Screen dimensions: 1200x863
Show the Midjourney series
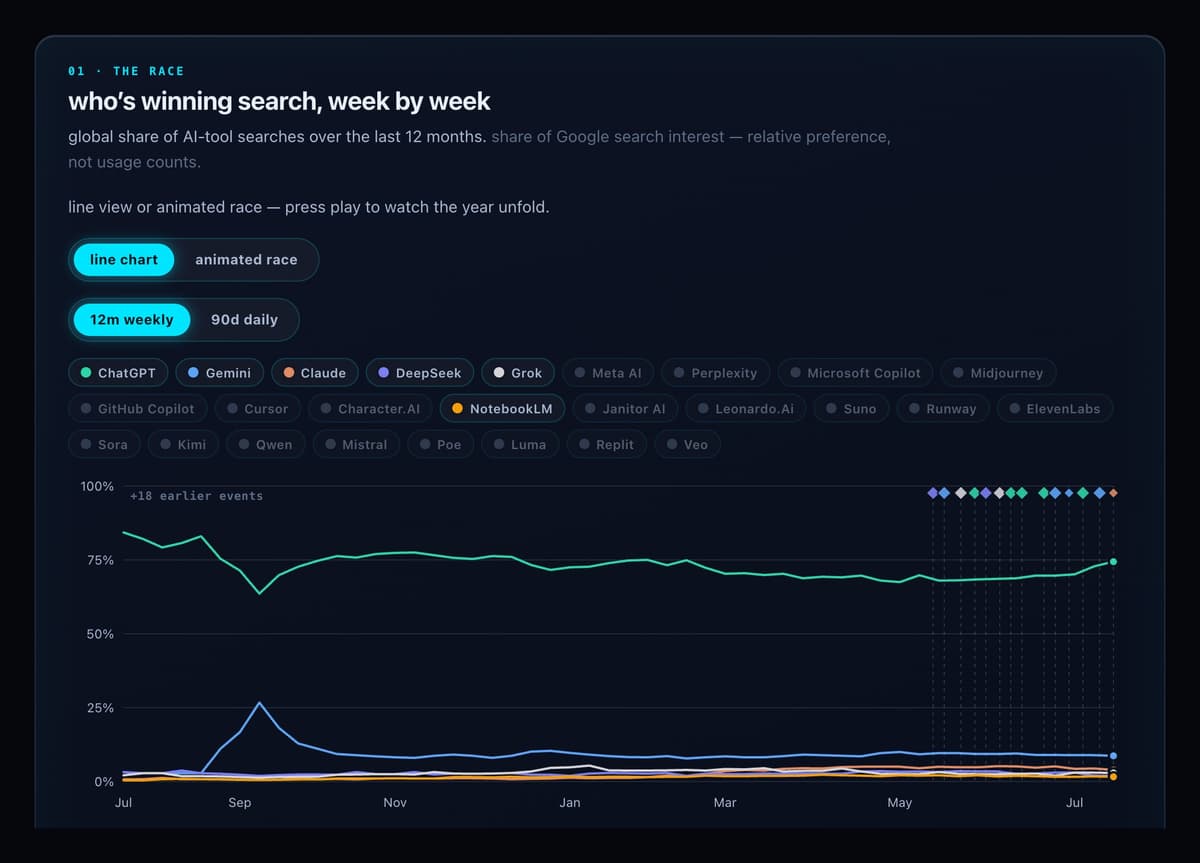pos(998,373)
